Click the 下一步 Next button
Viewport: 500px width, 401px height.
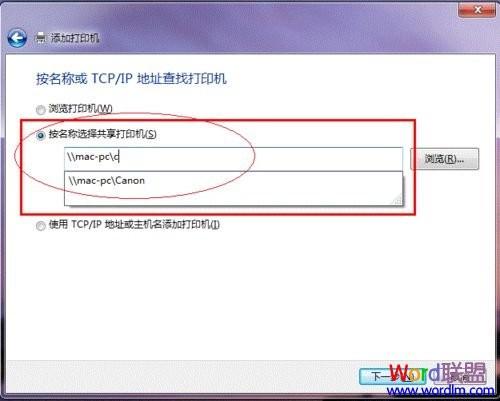coord(392,376)
